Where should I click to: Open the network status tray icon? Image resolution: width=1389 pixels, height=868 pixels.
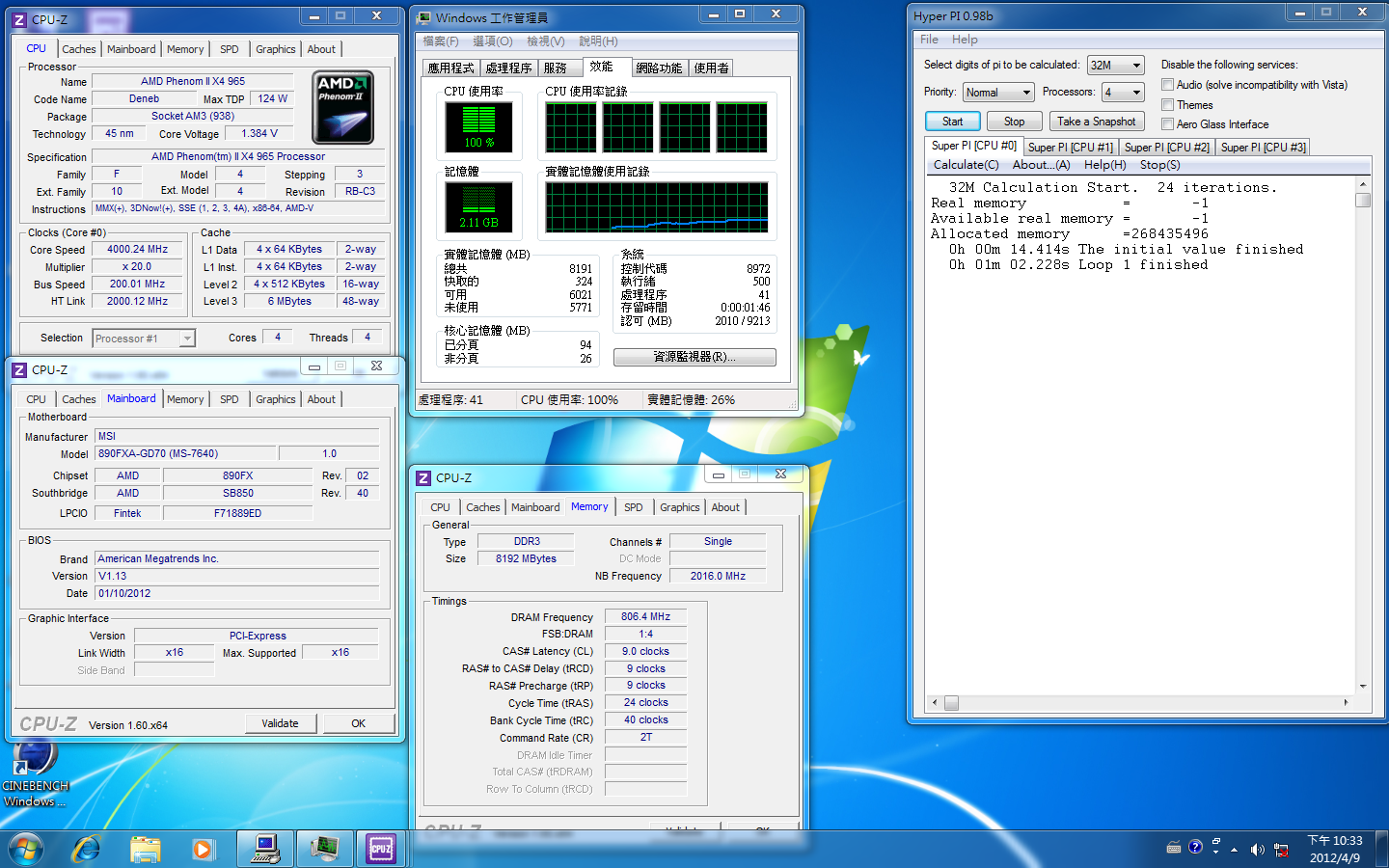click(x=1281, y=850)
